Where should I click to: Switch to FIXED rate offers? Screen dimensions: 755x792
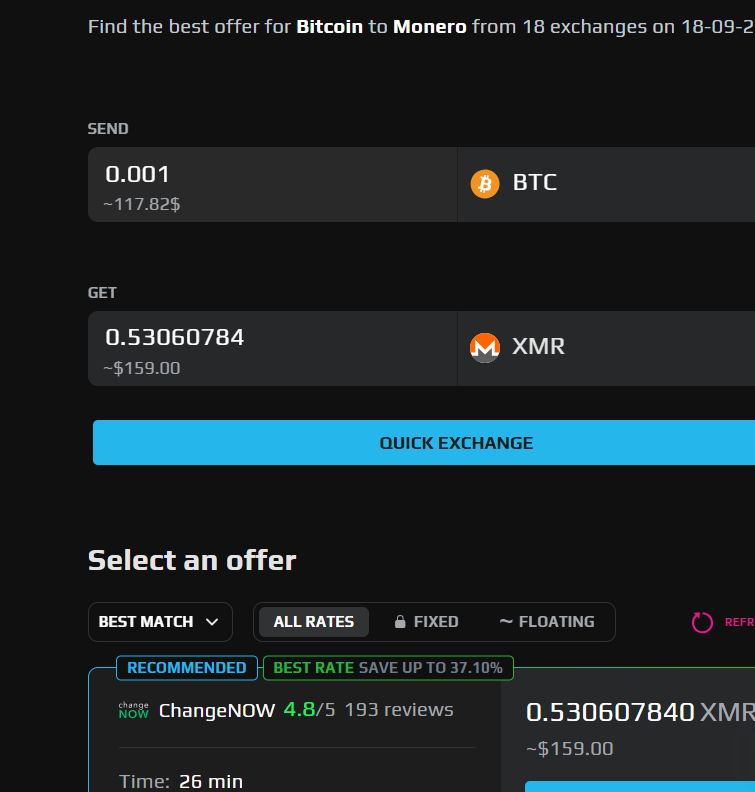point(435,622)
